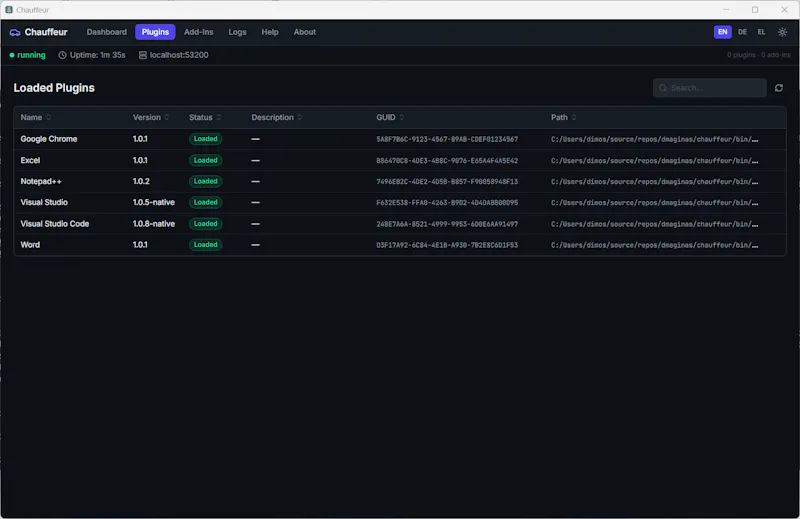Click the uptime clock icon
This screenshot has height=519, width=800.
[62, 55]
